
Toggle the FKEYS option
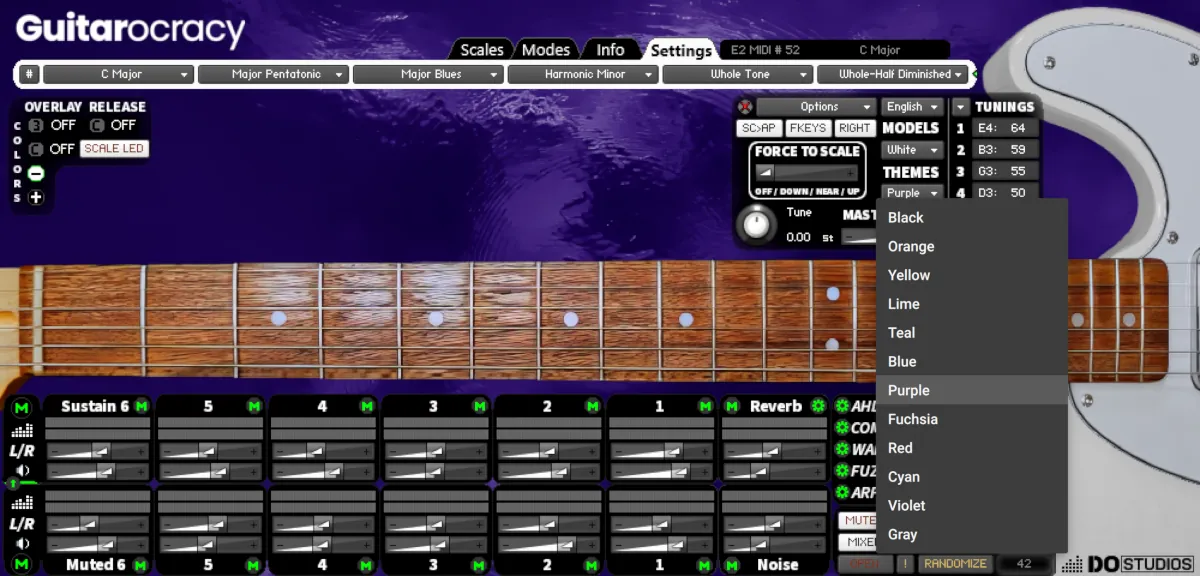(807, 128)
